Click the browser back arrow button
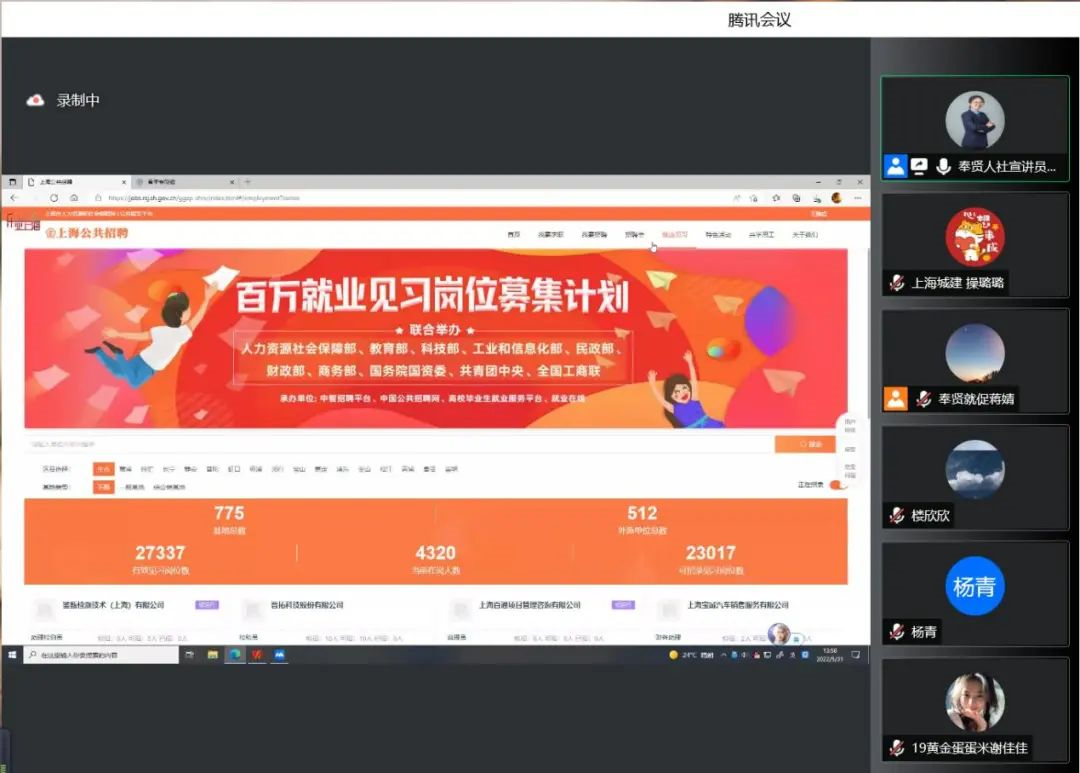The image size is (1080, 773). (x=14, y=198)
